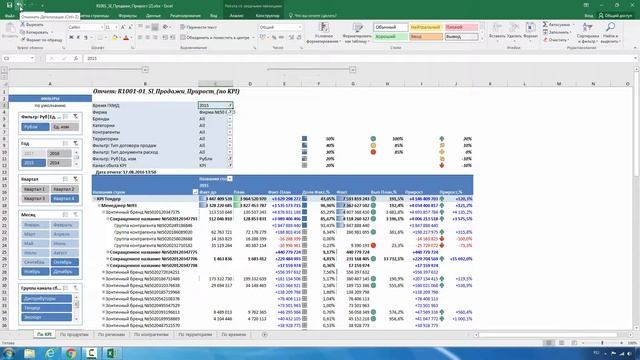This screenshot has height=360, width=640.
Task: Toggle Декабрь in the Месяц slicer
Action: click(x=64, y=271)
